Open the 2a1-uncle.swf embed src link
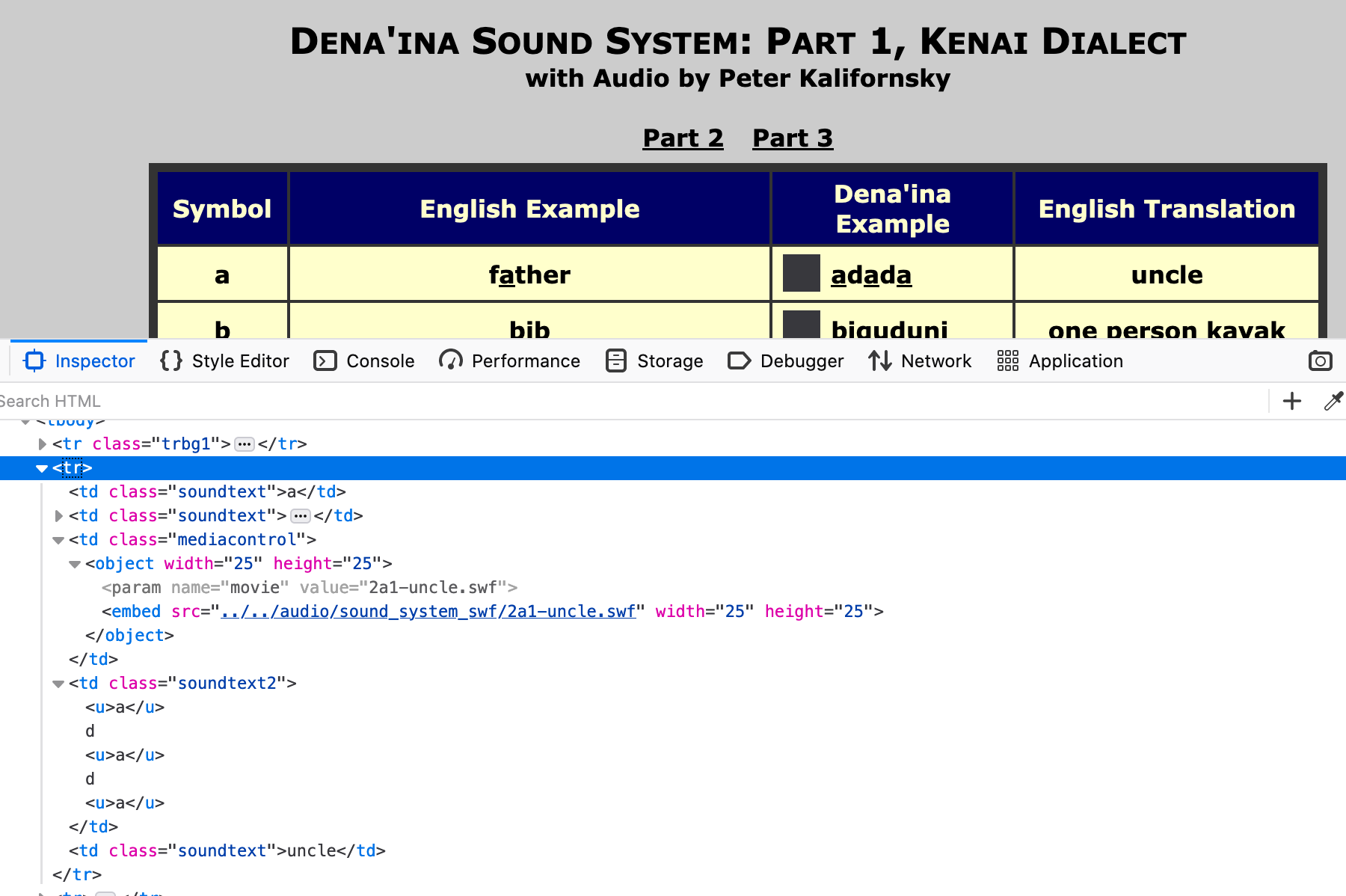The height and width of the screenshot is (896, 1346). (x=428, y=612)
